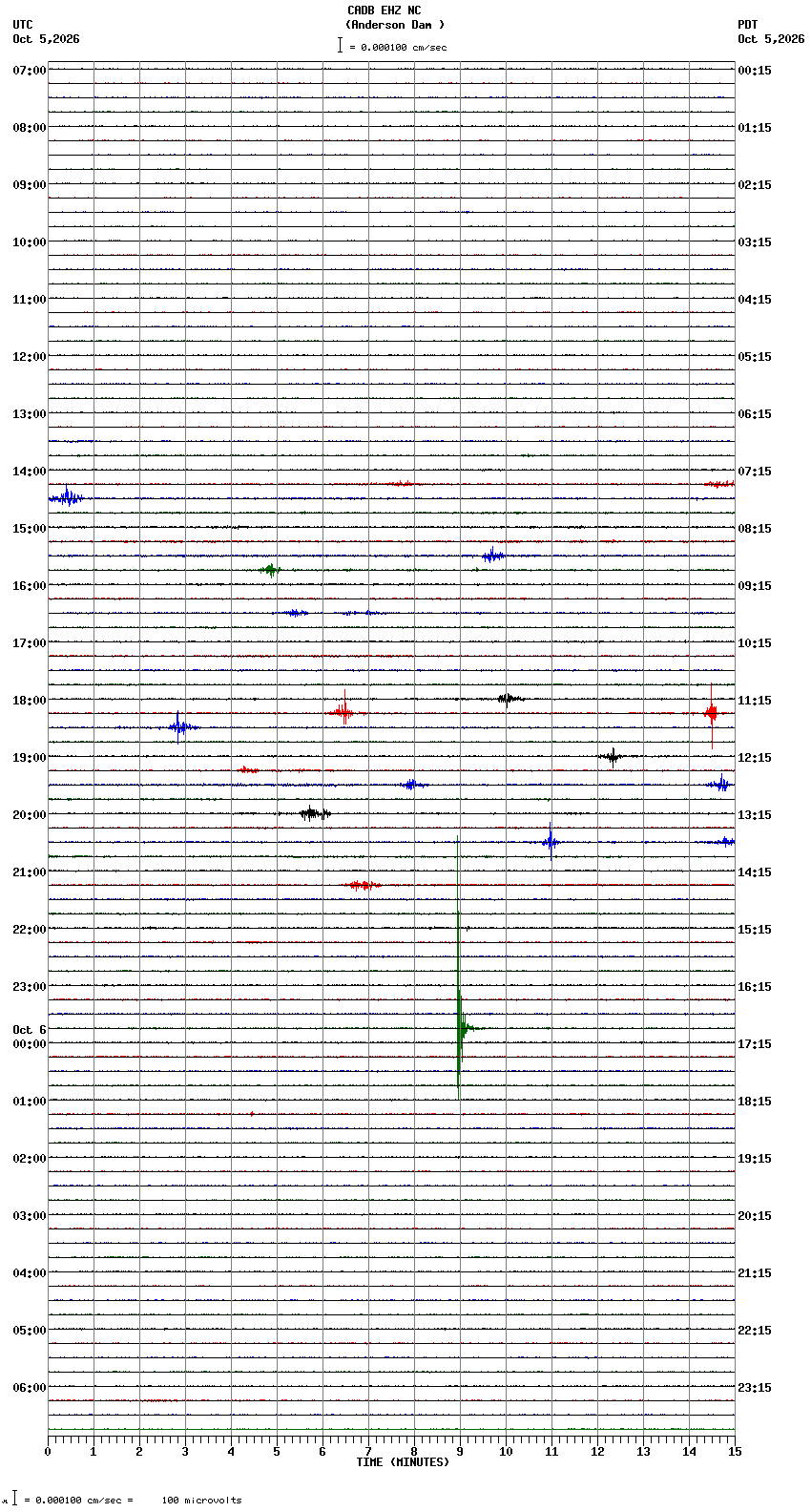The width and height of the screenshot is (811, 1512).
Task: Click the UTC timezone label
Action: click(x=23, y=25)
